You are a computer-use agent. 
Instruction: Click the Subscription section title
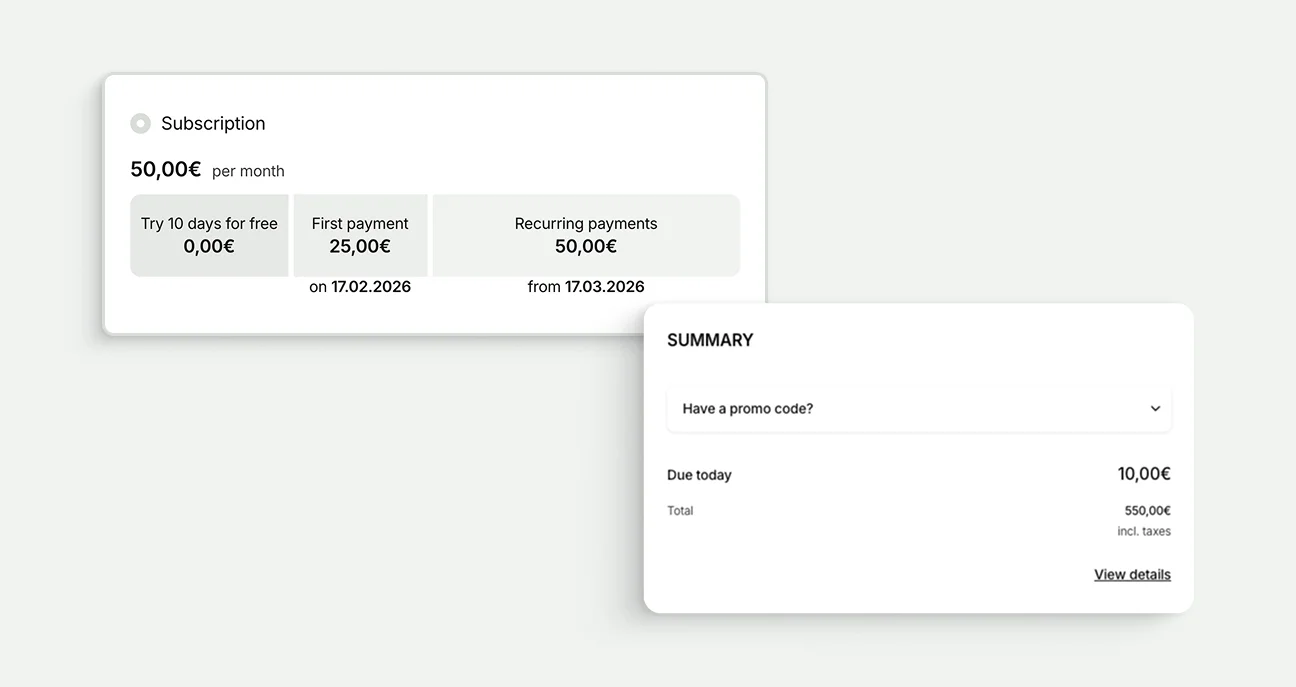pos(212,123)
